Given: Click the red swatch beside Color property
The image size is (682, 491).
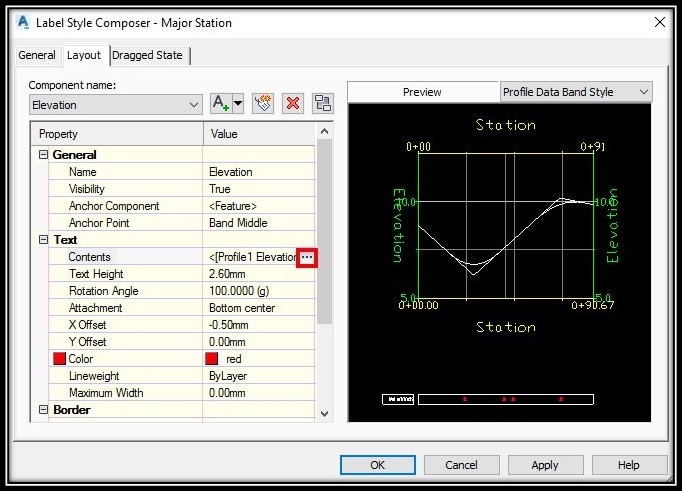Looking at the screenshot, I should point(59,359).
